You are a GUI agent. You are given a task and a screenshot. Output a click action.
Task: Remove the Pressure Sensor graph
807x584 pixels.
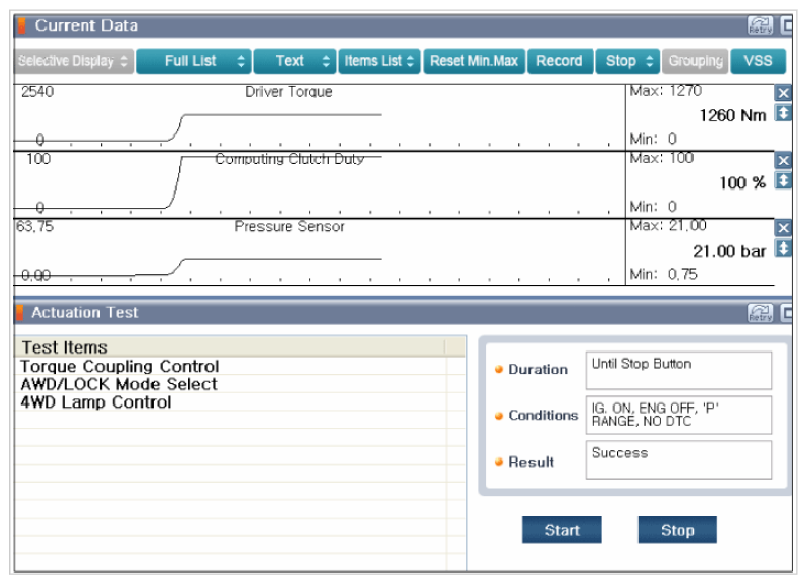pos(783,228)
